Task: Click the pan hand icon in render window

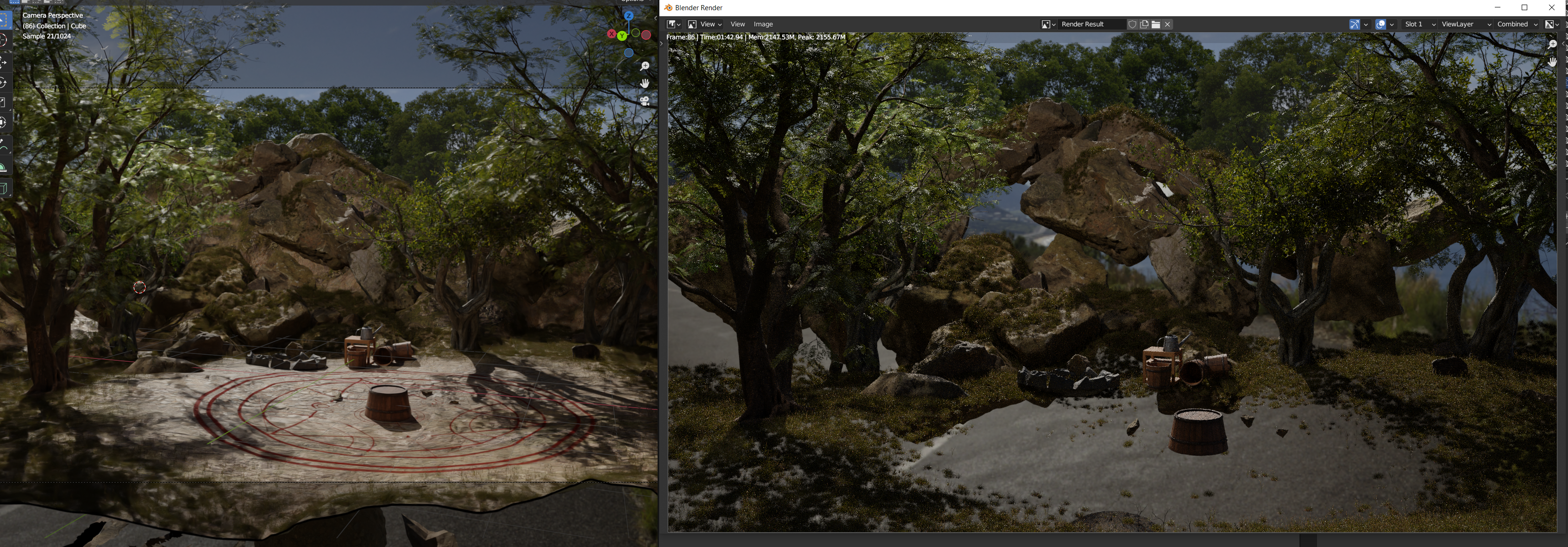Action: (1552, 62)
